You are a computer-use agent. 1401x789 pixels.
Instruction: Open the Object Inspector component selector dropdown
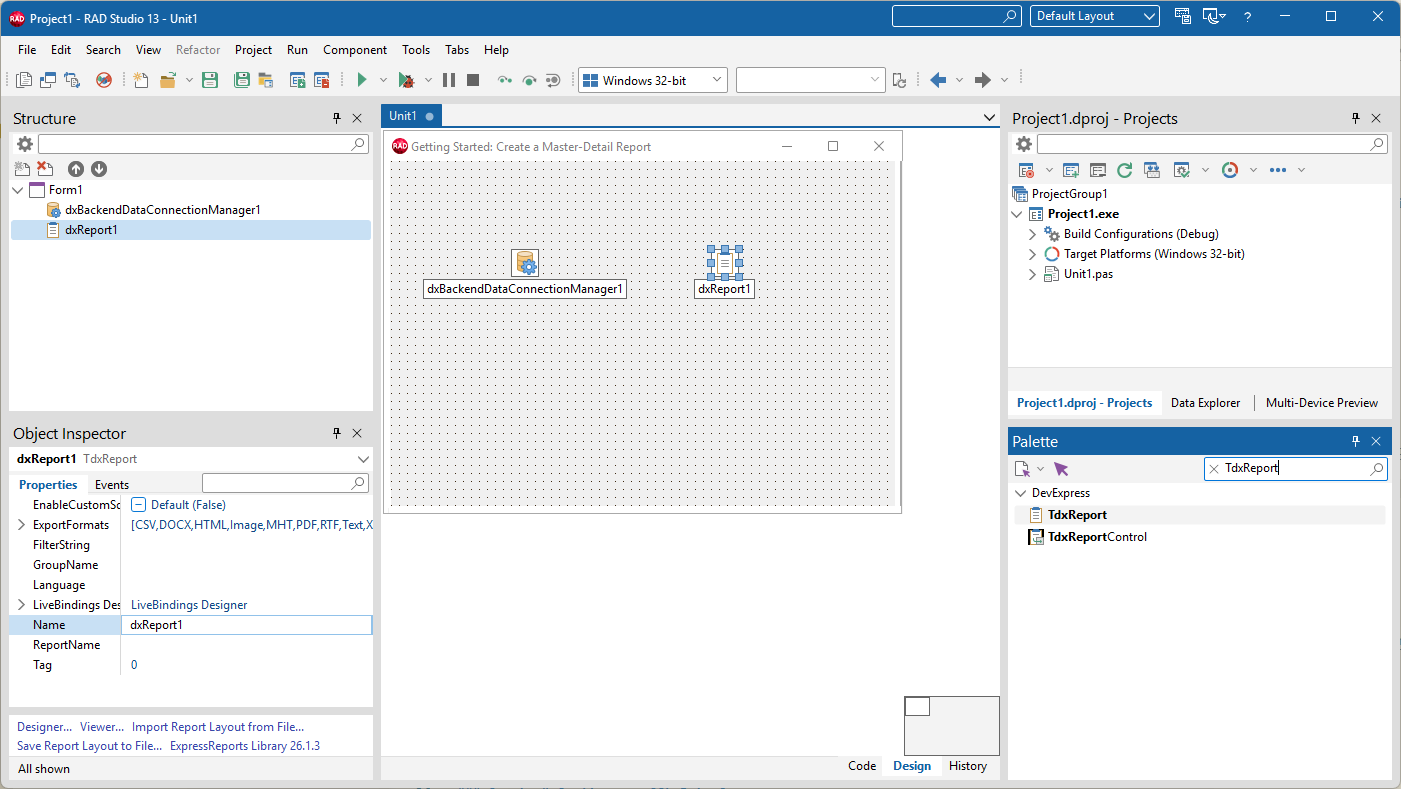pyautogui.click(x=362, y=459)
